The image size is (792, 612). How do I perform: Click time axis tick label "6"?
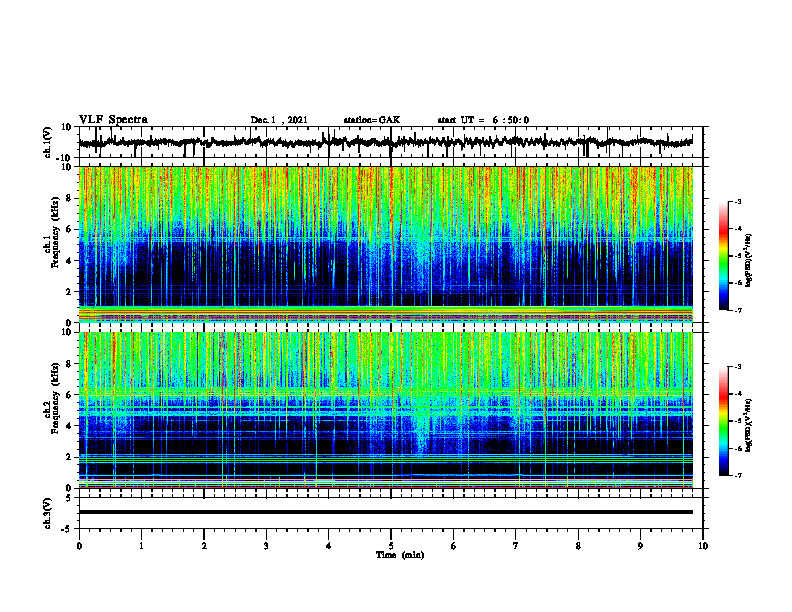click(454, 546)
